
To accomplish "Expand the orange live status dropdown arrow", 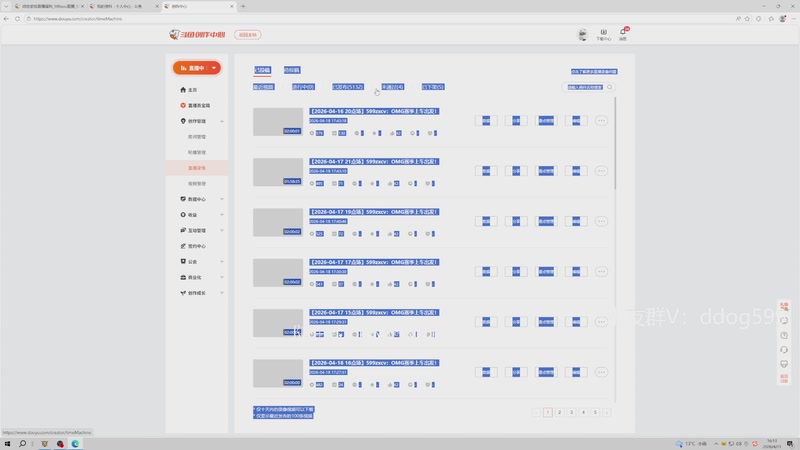I will (214, 68).
